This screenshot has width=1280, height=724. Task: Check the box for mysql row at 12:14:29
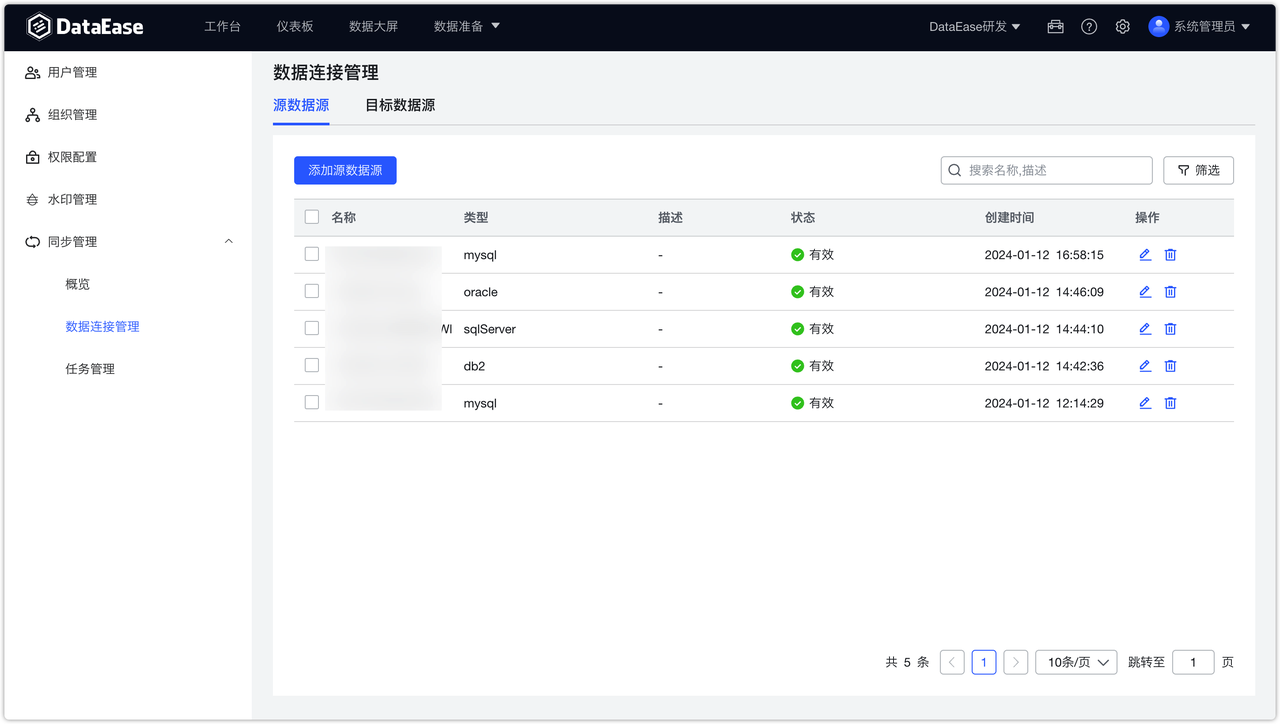[x=312, y=402]
